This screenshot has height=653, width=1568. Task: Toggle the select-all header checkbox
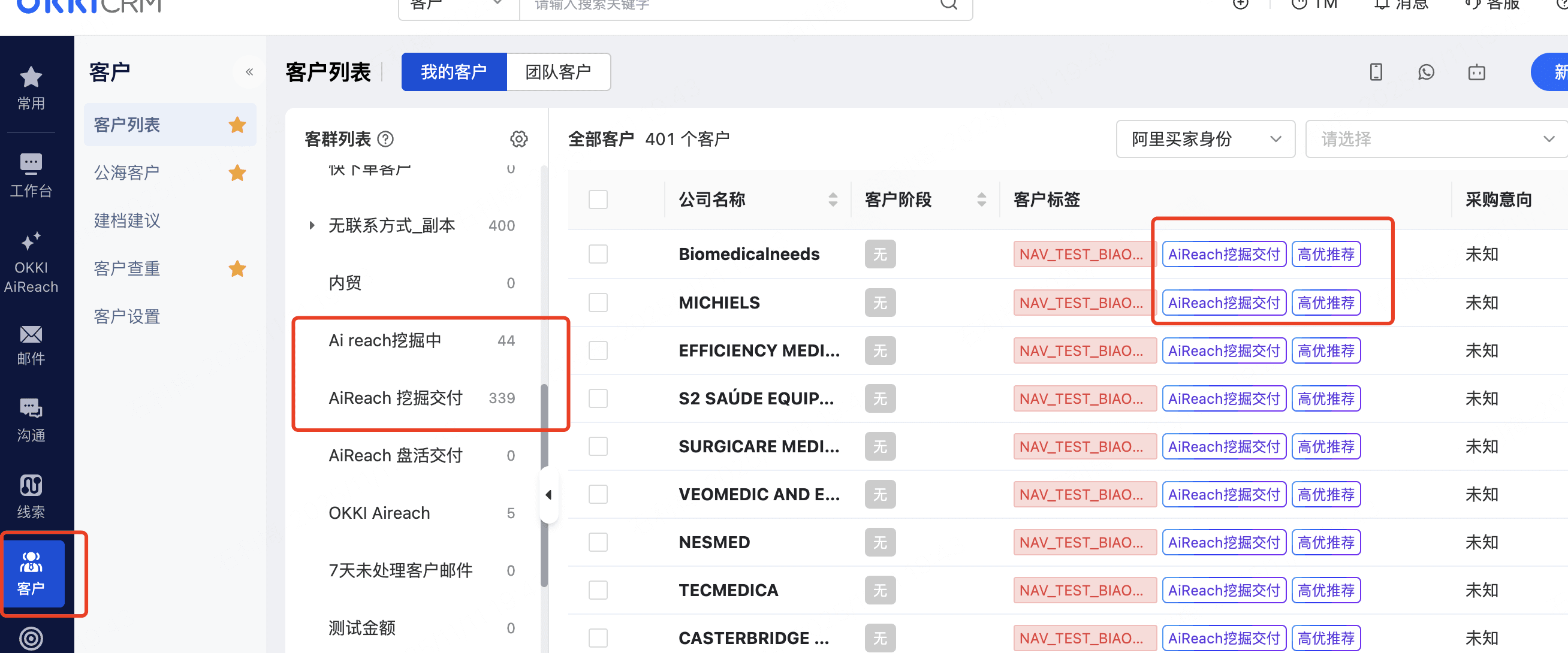[x=598, y=199]
